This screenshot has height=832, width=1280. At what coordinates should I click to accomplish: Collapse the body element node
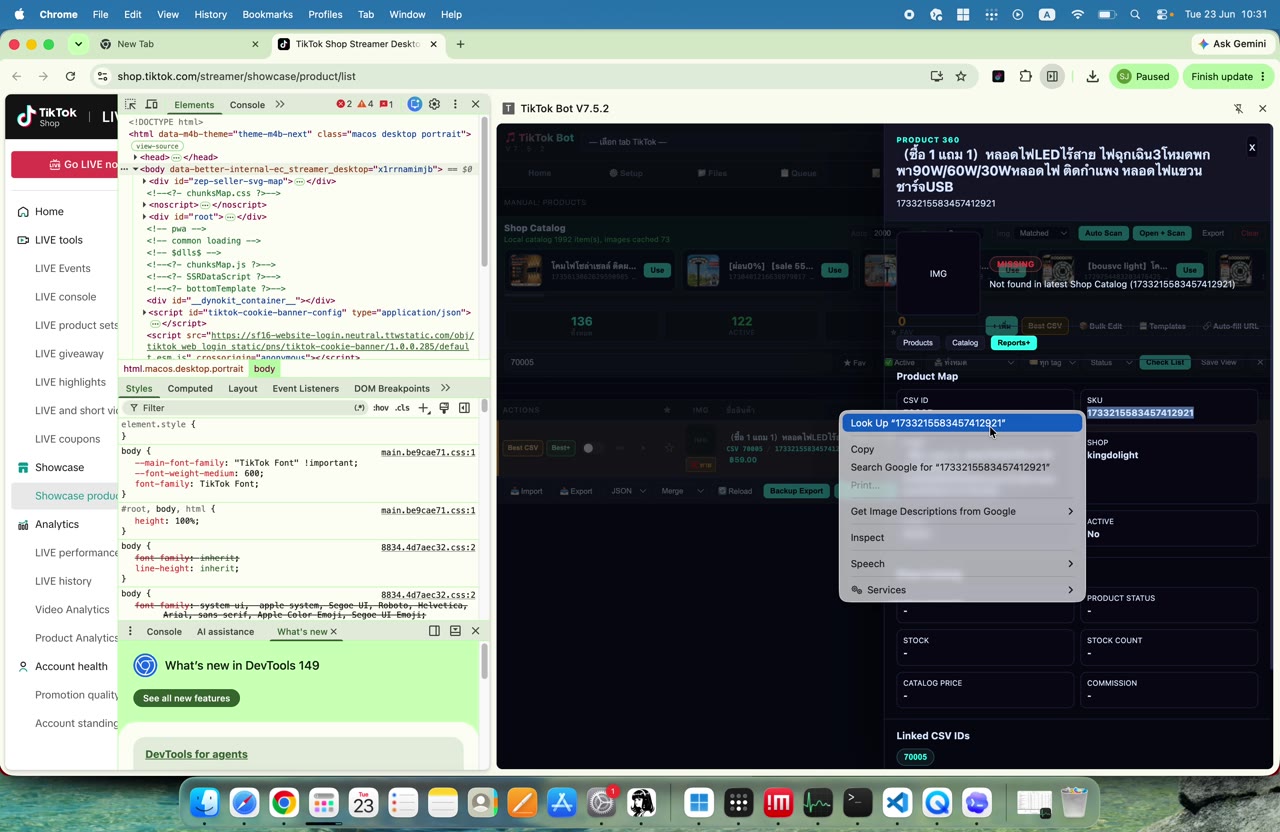136,169
